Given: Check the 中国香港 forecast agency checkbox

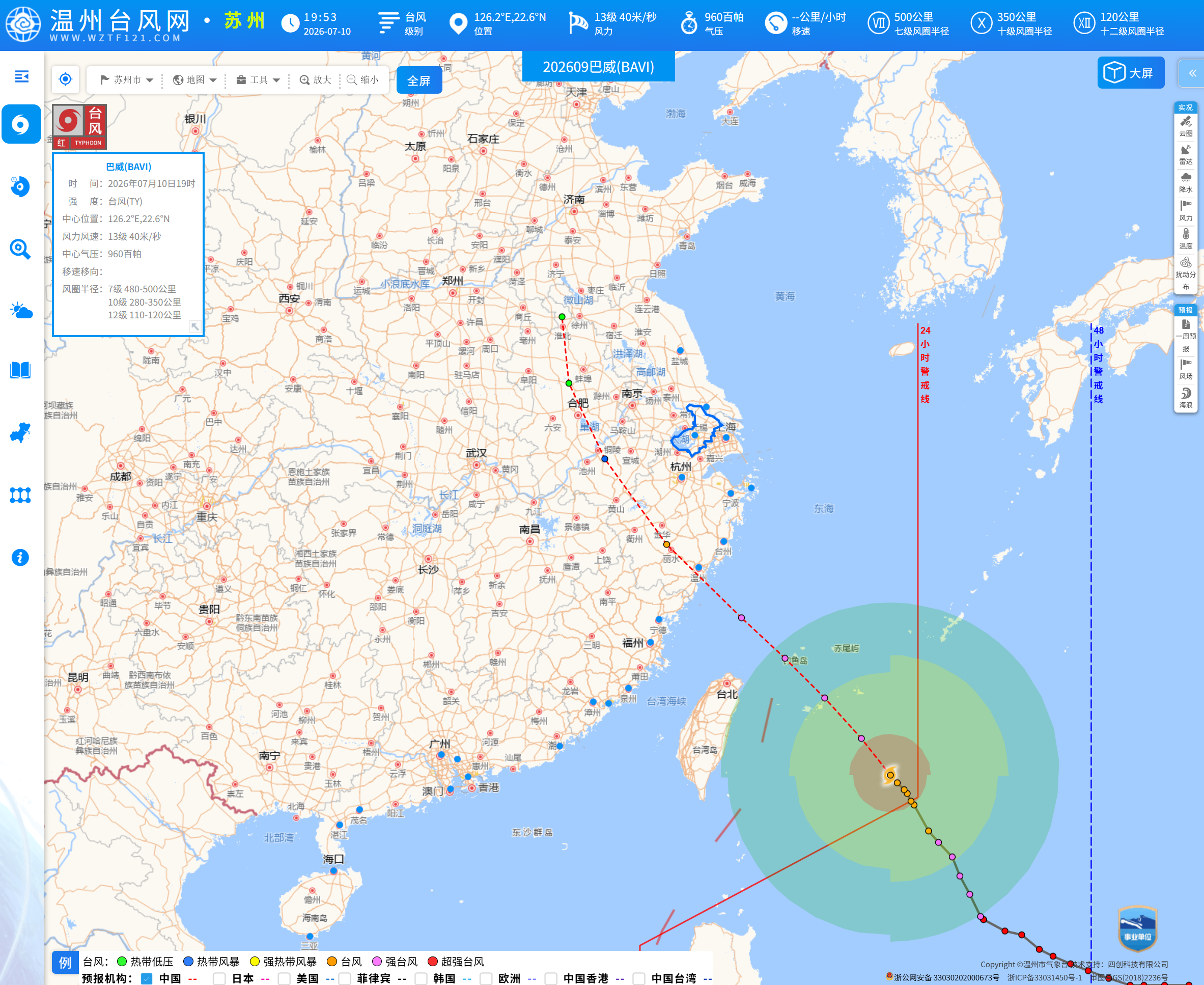Looking at the screenshot, I should tap(550, 978).
